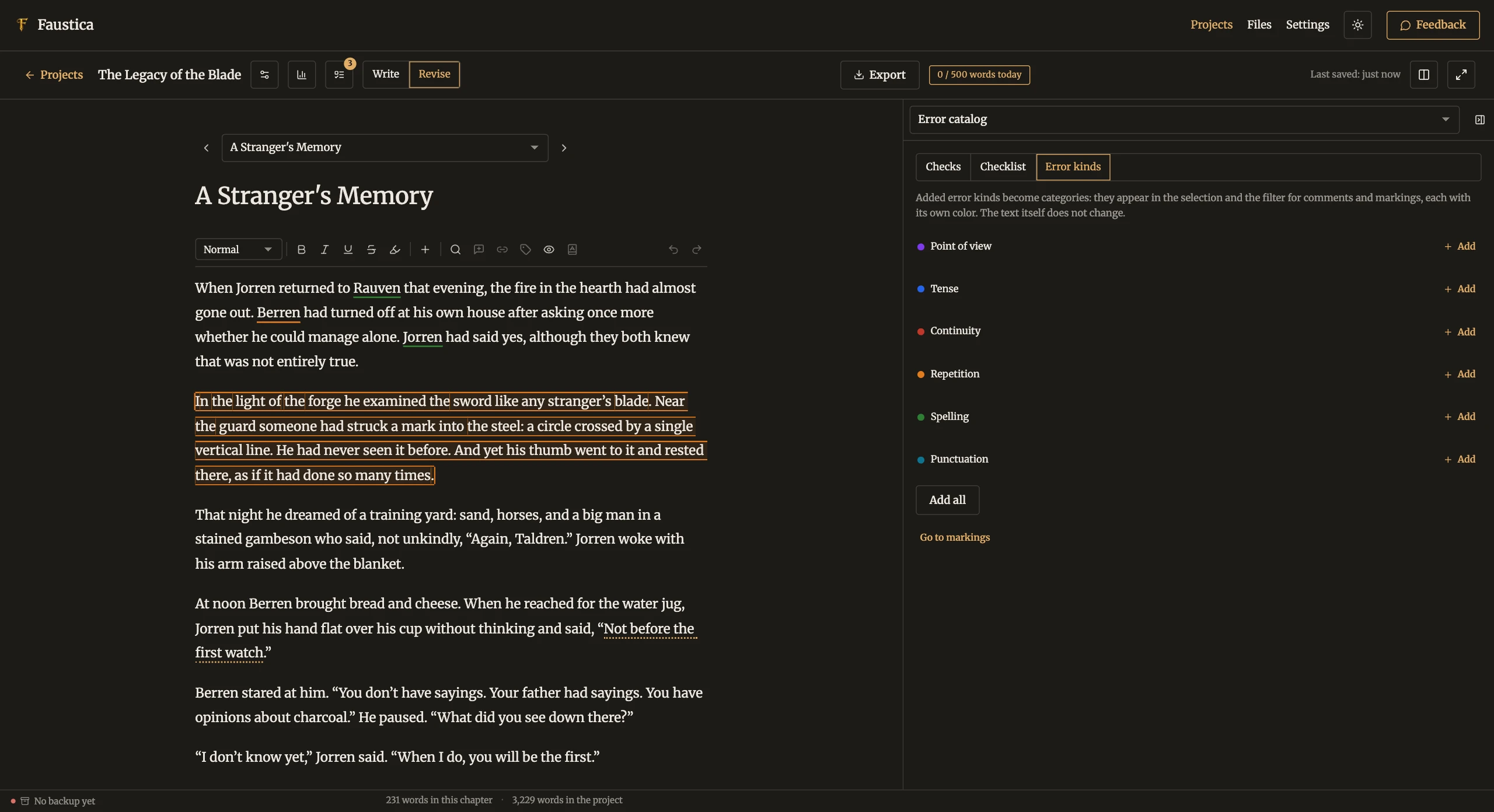The width and height of the screenshot is (1494, 812).
Task: Toggle bold formatting in editor toolbar
Action: pyautogui.click(x=301, y=250)
